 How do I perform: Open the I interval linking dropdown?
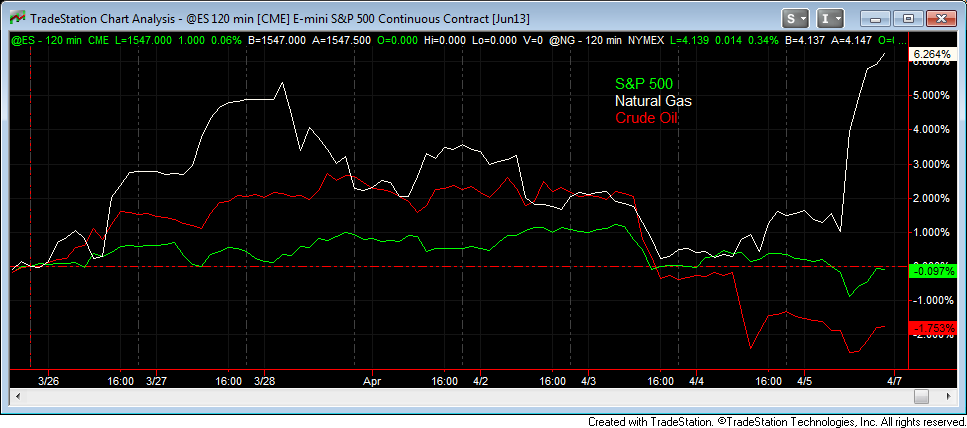(x=830, y=18)
